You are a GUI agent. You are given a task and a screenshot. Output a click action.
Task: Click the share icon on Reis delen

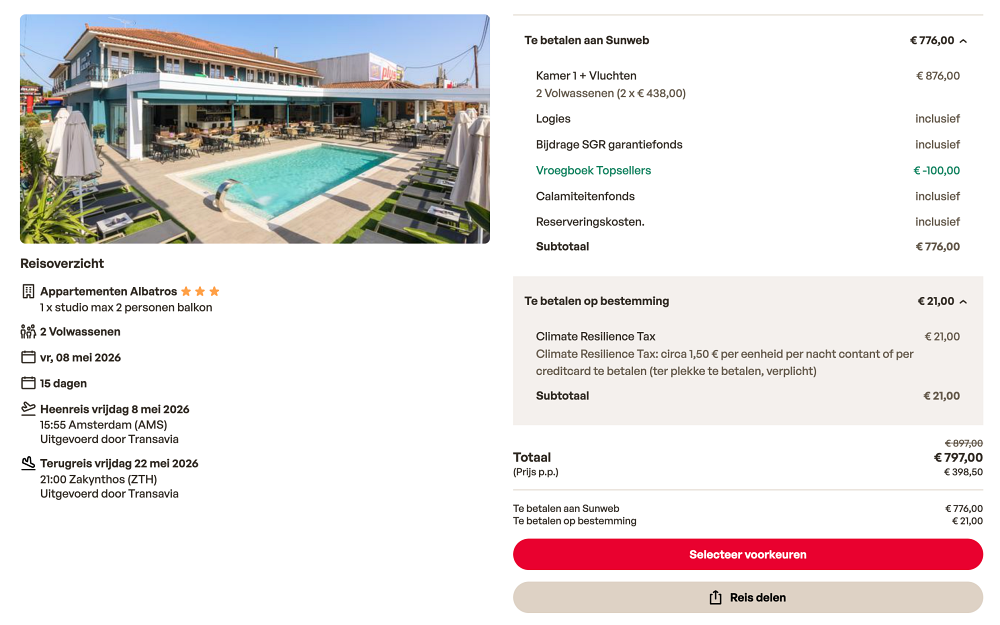tap(715, 598)
